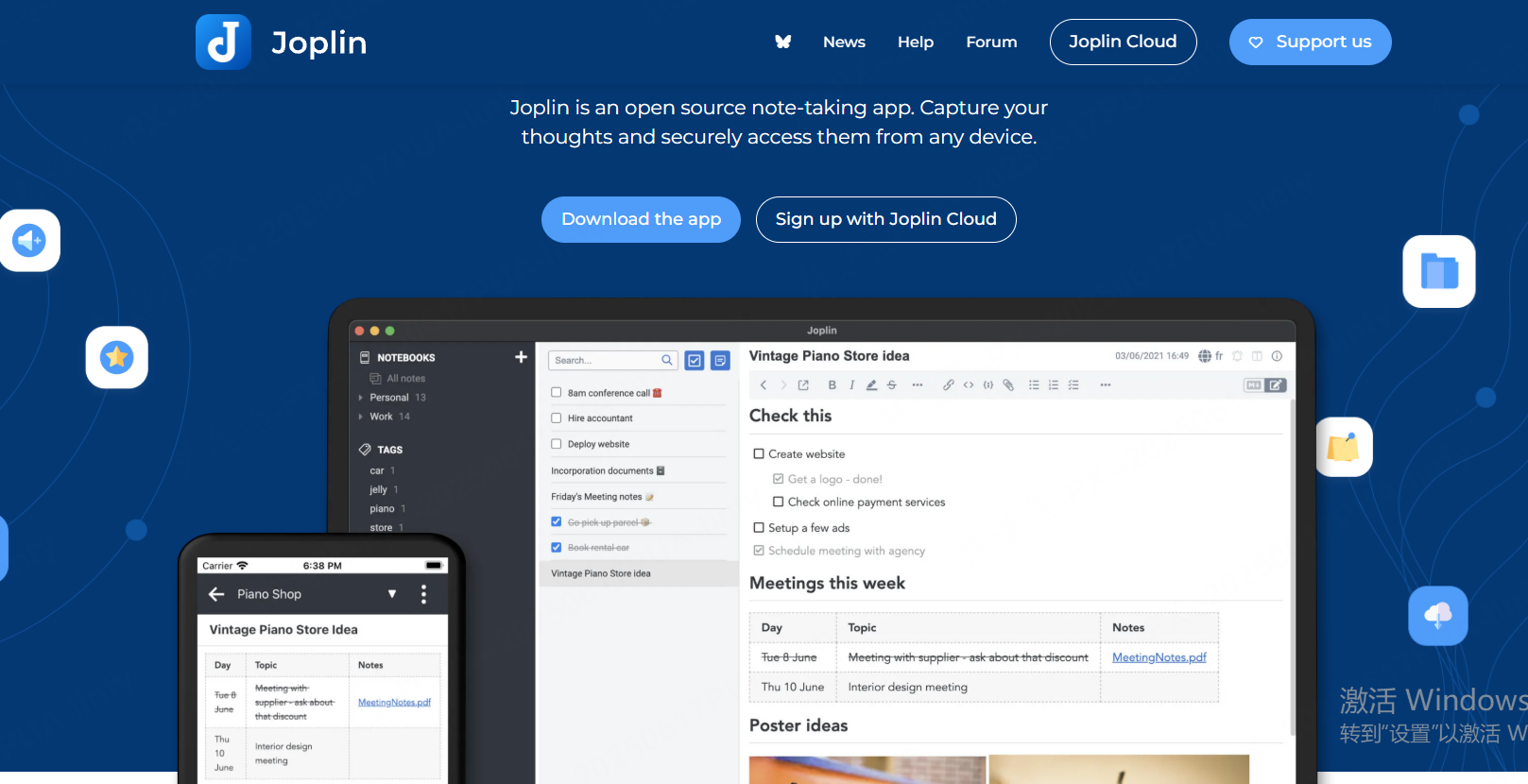Click the floating cloud sync icon
The width and height of the screenshot is (1528, 784).
pyautogui.click(x=1438, y=616)
